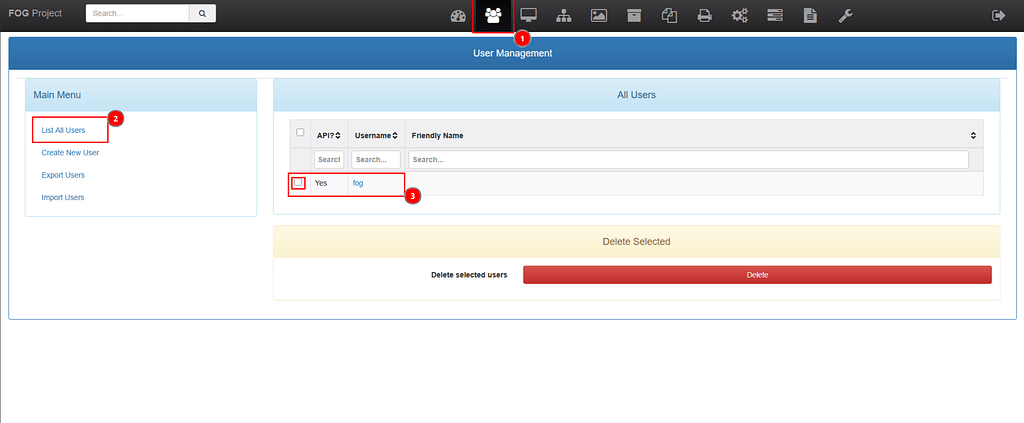Image resolution: width=1024 pixels, height=423 pixels.
Task: Open the Dashboard gauge icon
Action: 458,15
